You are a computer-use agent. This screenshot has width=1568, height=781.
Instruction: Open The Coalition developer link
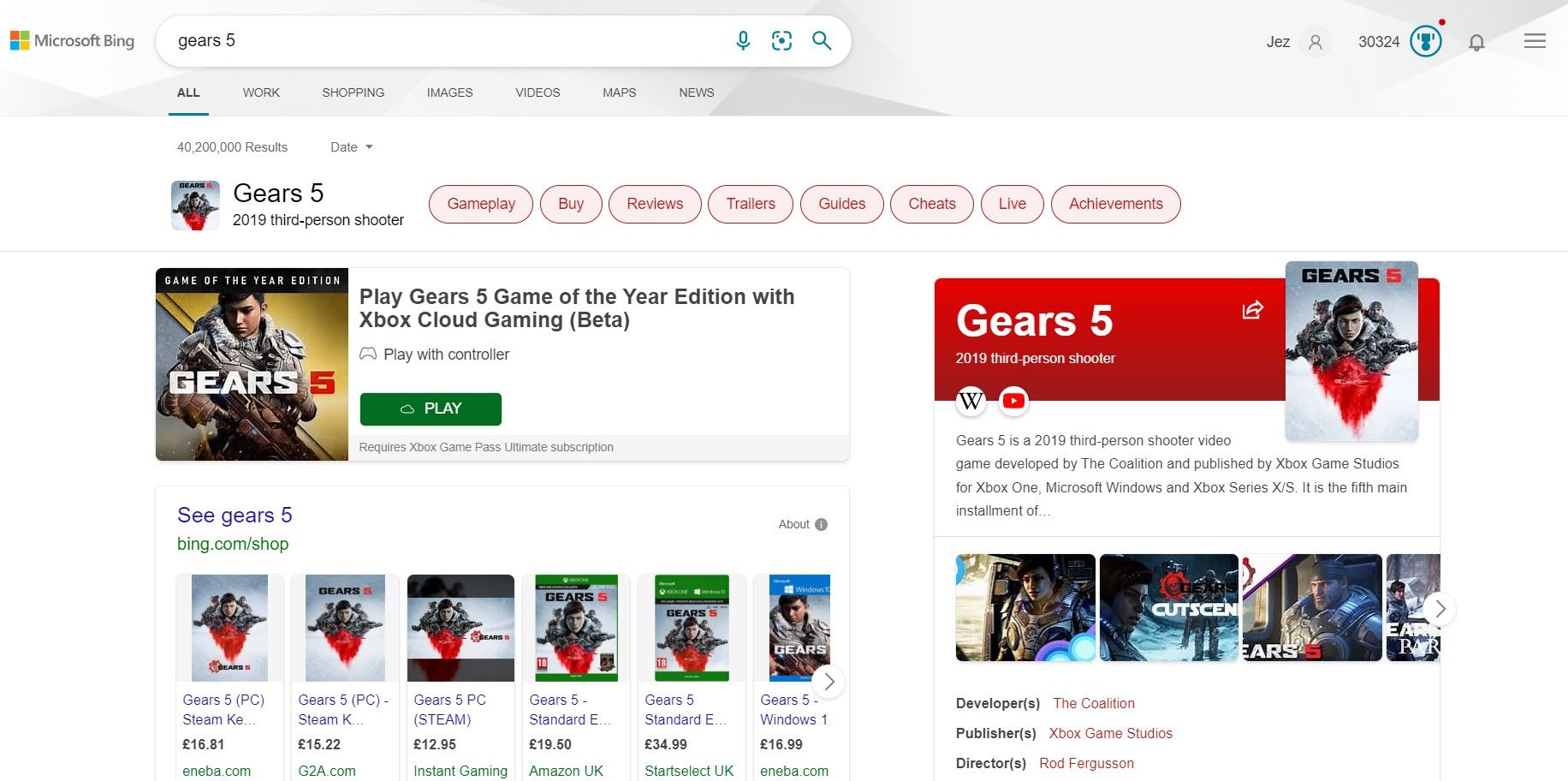(x=1094, y=703)
